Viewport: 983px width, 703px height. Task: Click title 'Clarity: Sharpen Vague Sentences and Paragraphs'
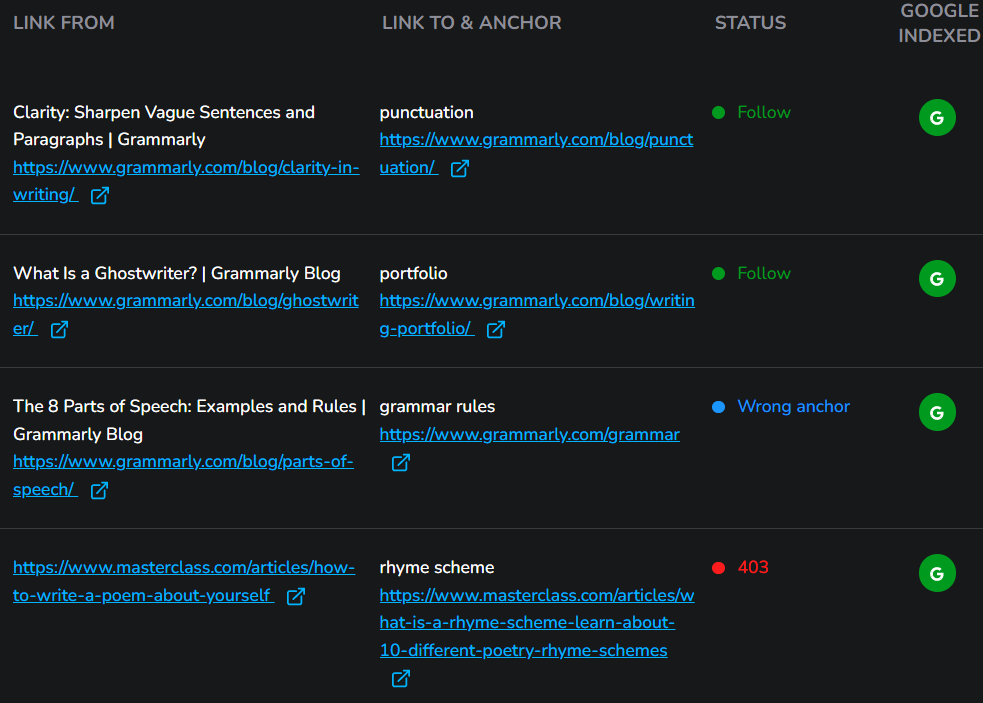[164, 126]
